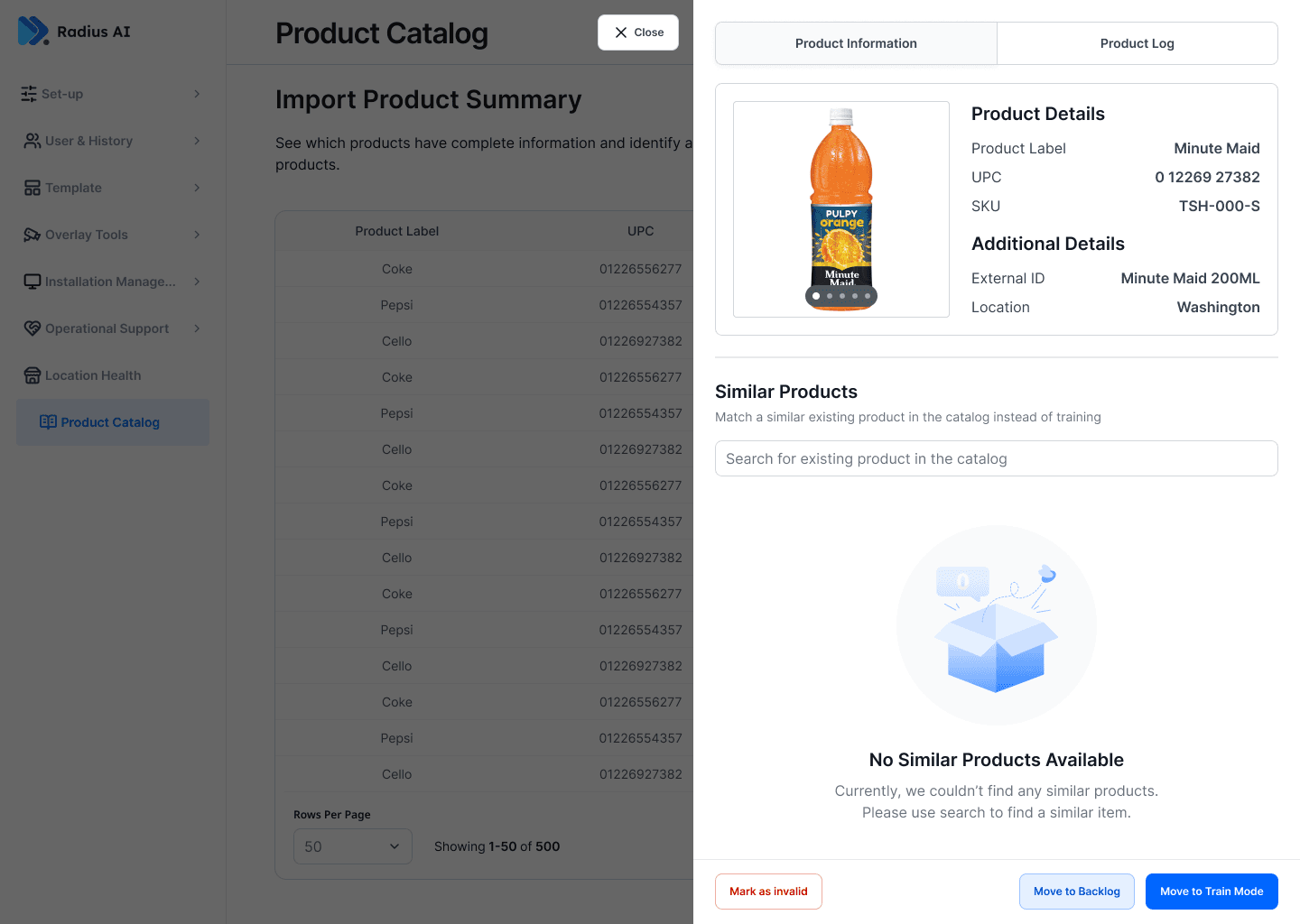
Task: Click Move to Train Mode button
Action: (1212, 892)
